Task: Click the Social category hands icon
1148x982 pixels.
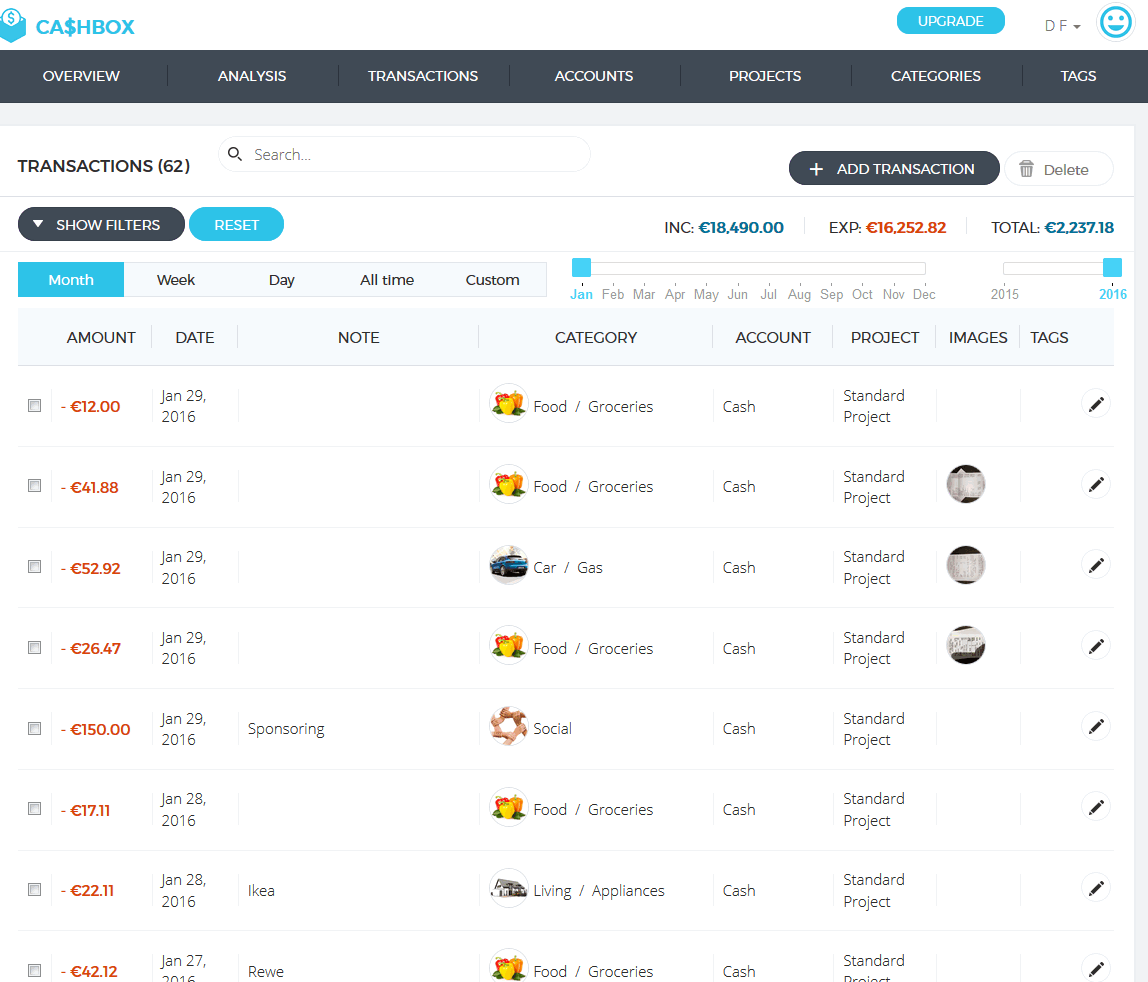Action: pos(508,727)
